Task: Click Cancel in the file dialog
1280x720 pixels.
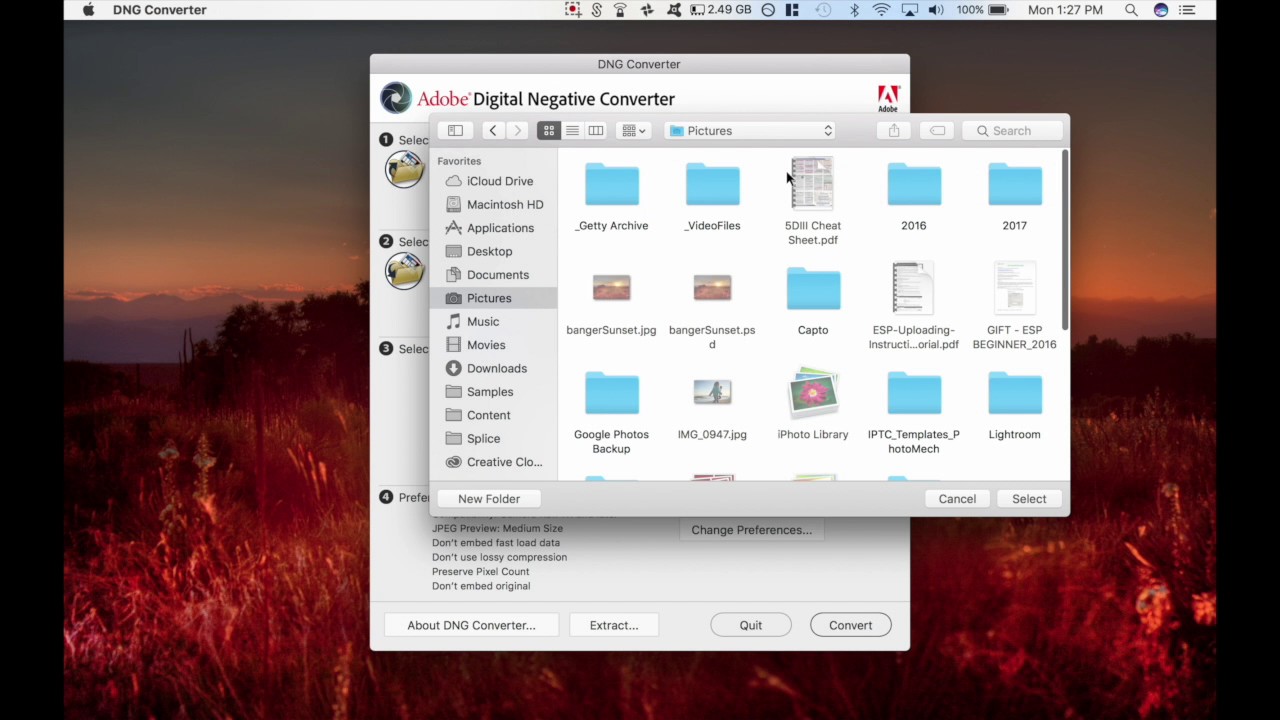Action: (957, 499)
